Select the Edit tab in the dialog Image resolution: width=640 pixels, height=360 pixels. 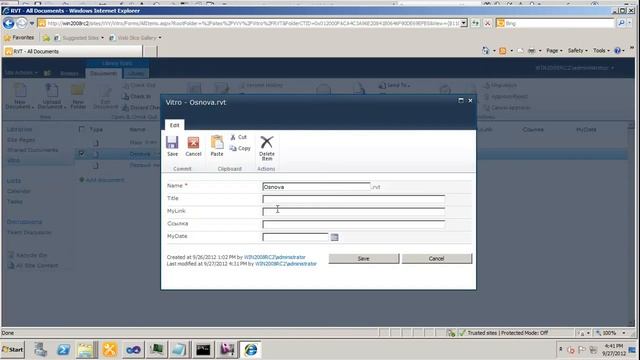[174, 125]
